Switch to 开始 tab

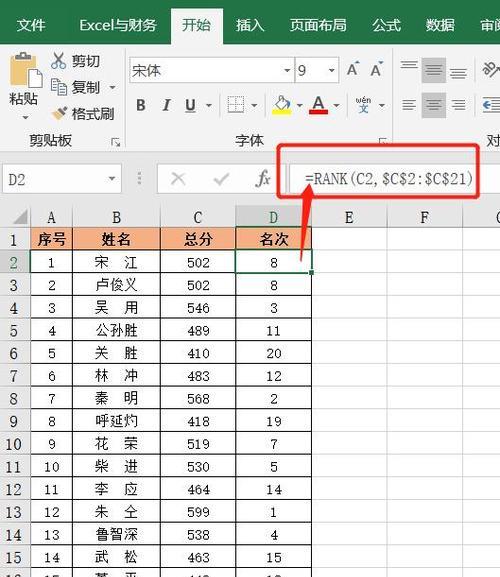pyautogui.click(x=197, y=25)
